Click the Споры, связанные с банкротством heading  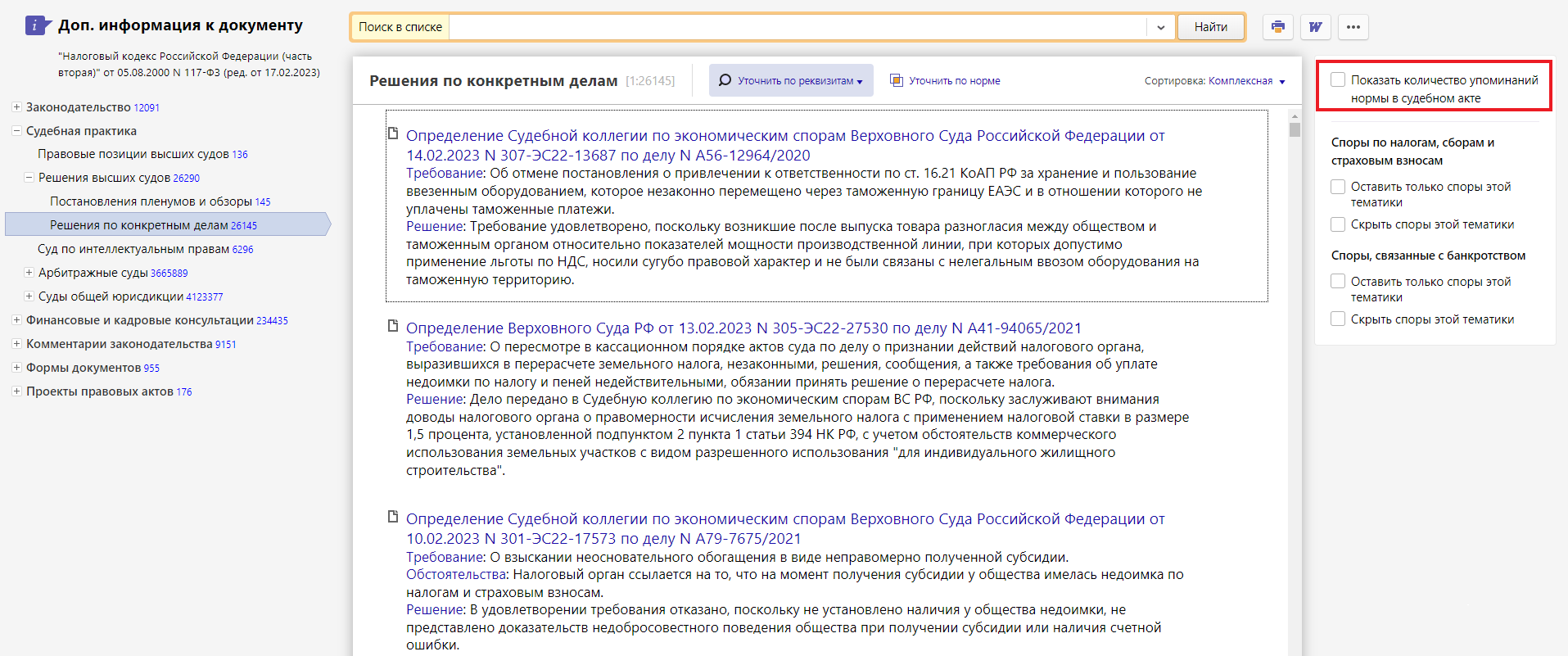(x=1428, y=256)
